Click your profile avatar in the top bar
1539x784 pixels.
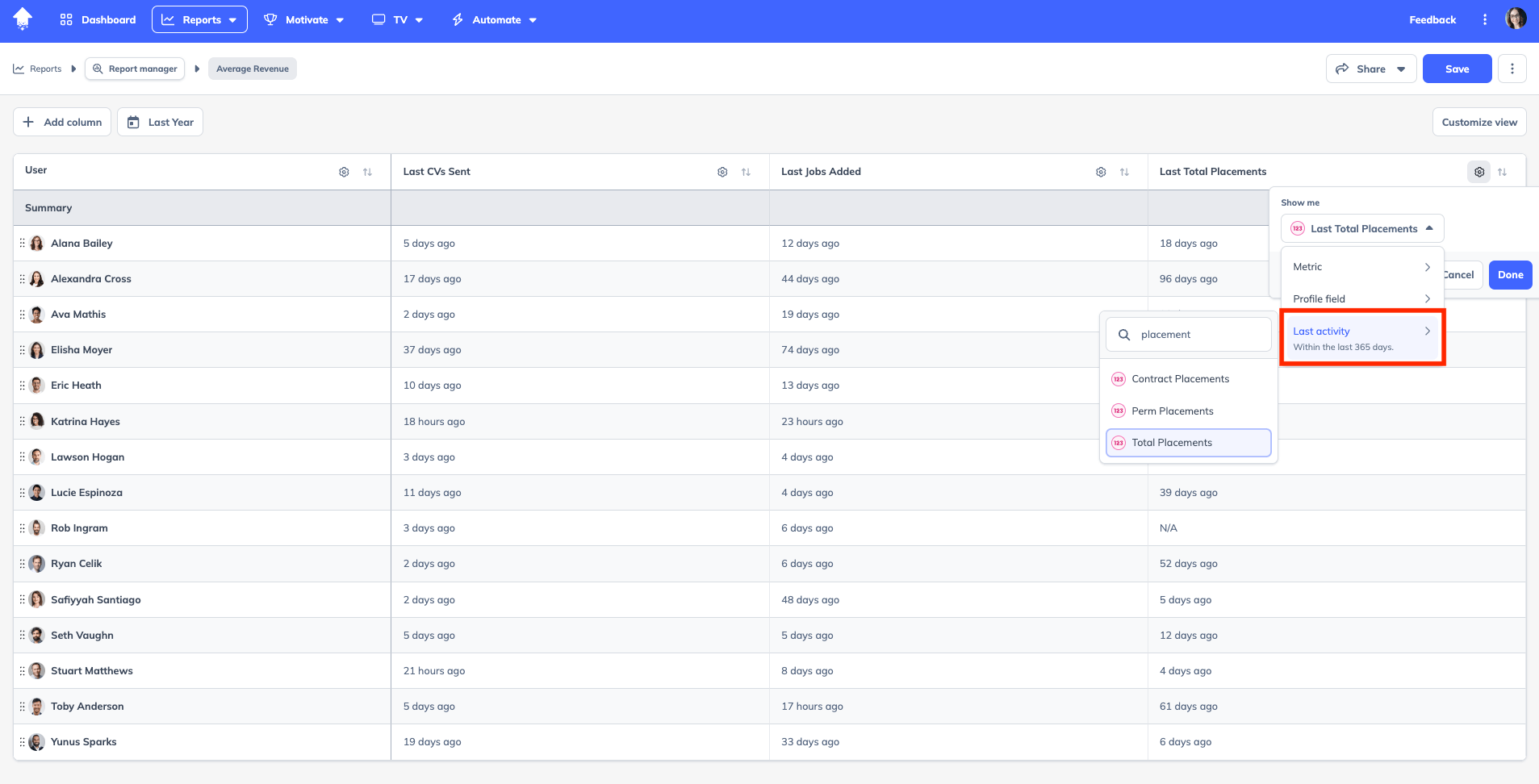click(1516, 19)
